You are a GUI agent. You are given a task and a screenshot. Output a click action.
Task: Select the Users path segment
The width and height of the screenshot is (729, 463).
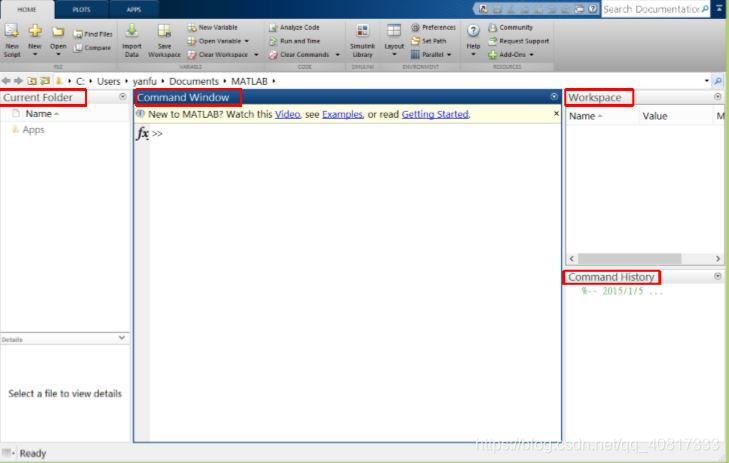(x=108, y=81)
